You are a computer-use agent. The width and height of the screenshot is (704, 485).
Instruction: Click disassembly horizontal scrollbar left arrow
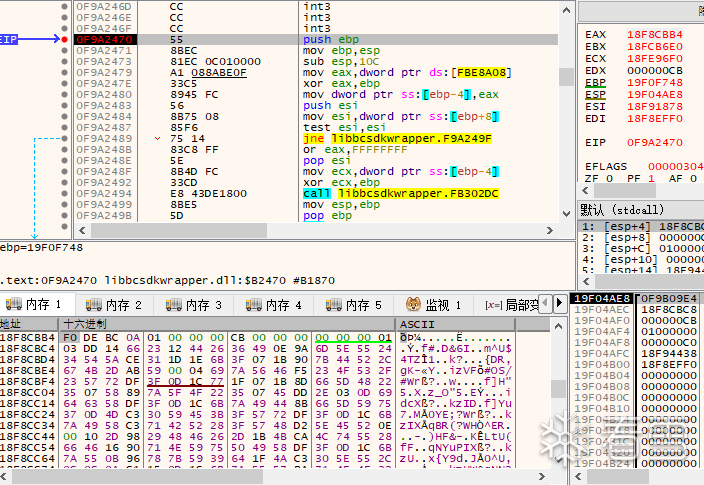[82, 230]
